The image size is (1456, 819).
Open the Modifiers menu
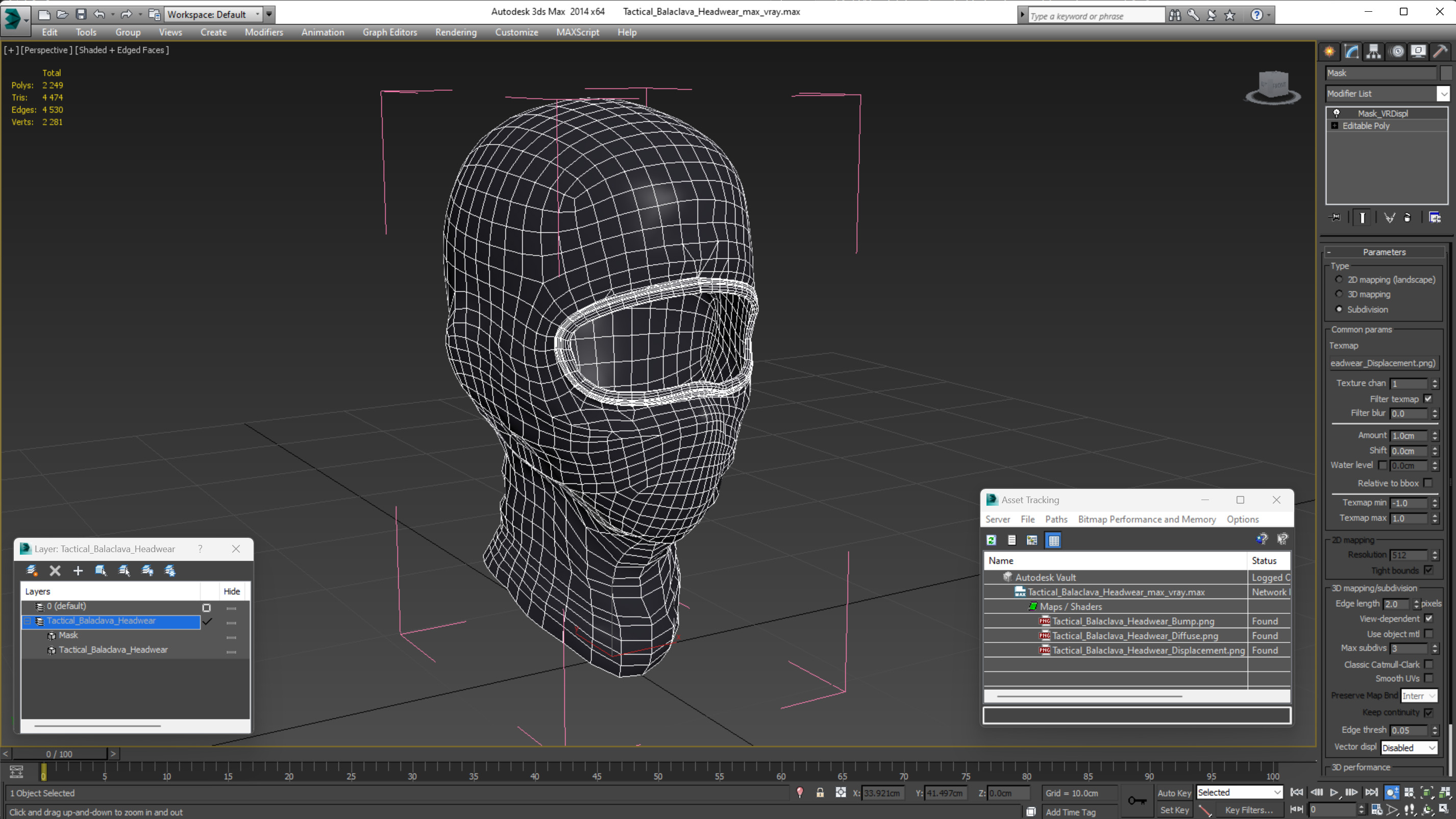263,32
